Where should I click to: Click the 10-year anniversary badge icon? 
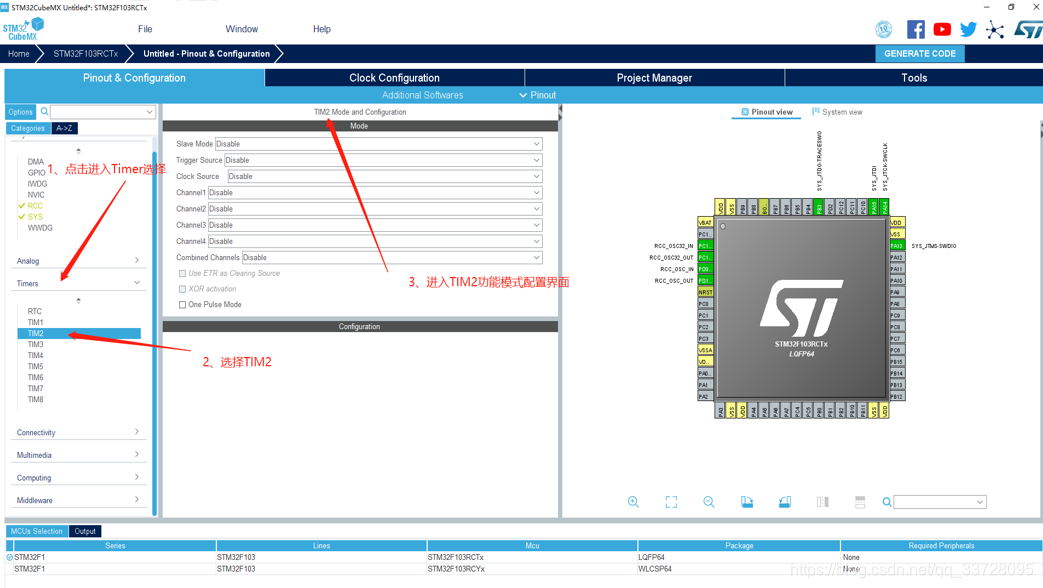pyautogui.click(x=883, y=29)
